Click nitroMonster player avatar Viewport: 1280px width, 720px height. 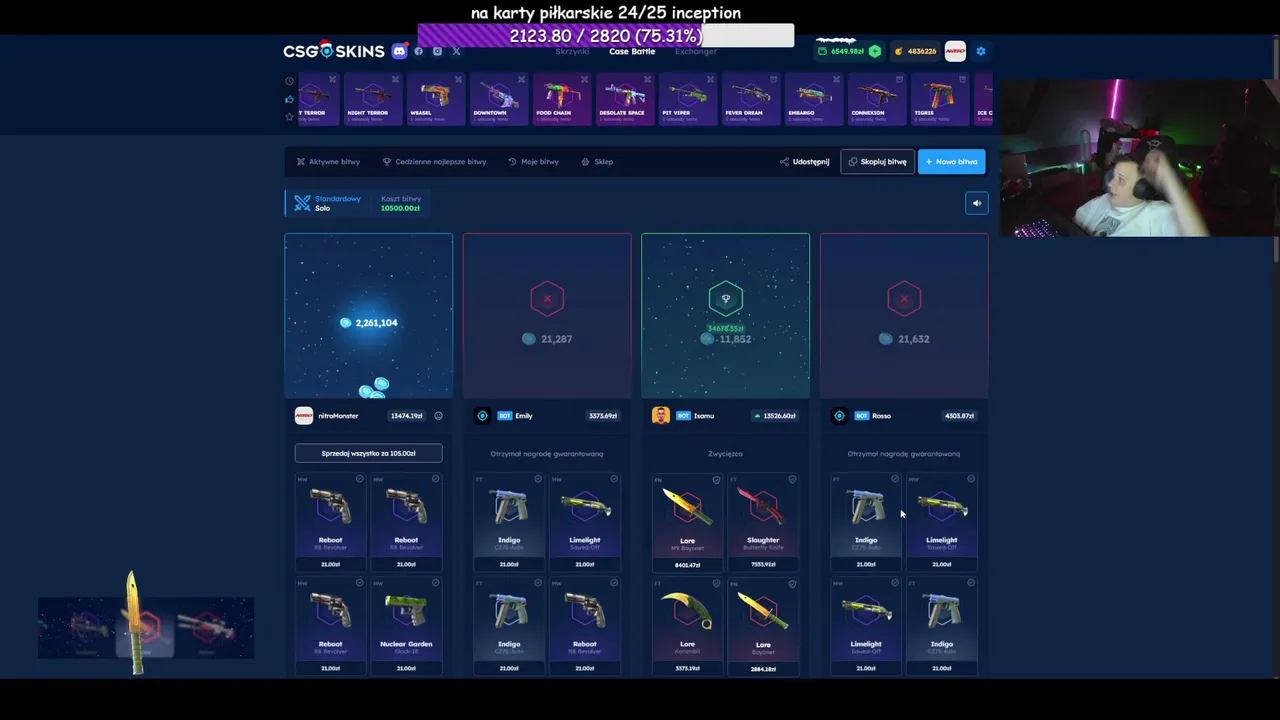pos(303,416)
